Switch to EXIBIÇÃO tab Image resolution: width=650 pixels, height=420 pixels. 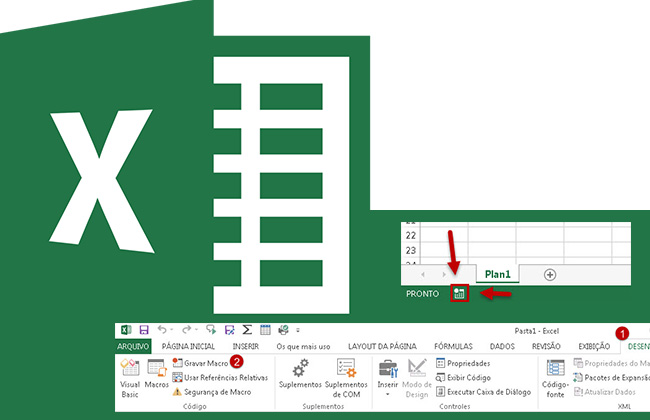pyautogui.click(x=594, y=346)
